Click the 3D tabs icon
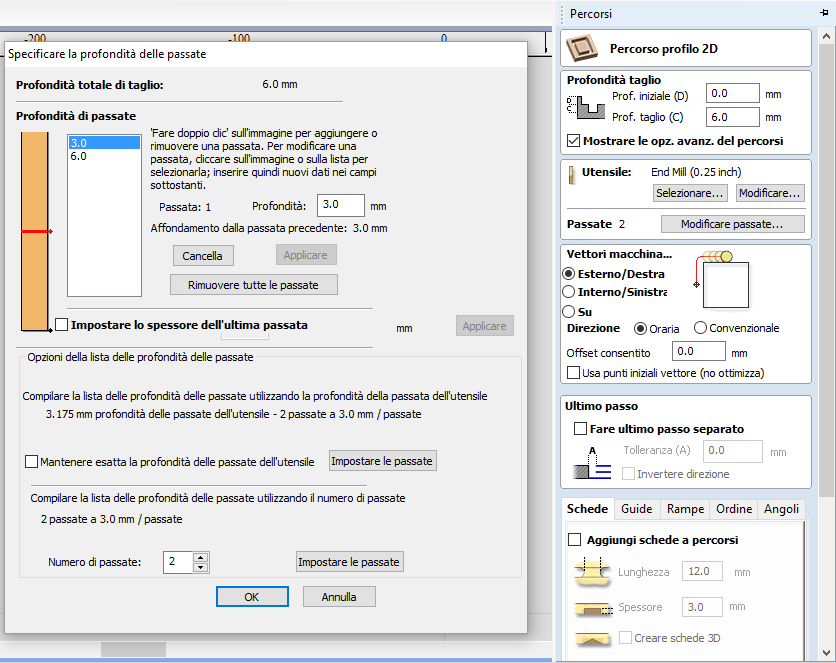Image resolution: width=836 pixels, height=663 pixels. pyautogui.click(x=593, y=638)
